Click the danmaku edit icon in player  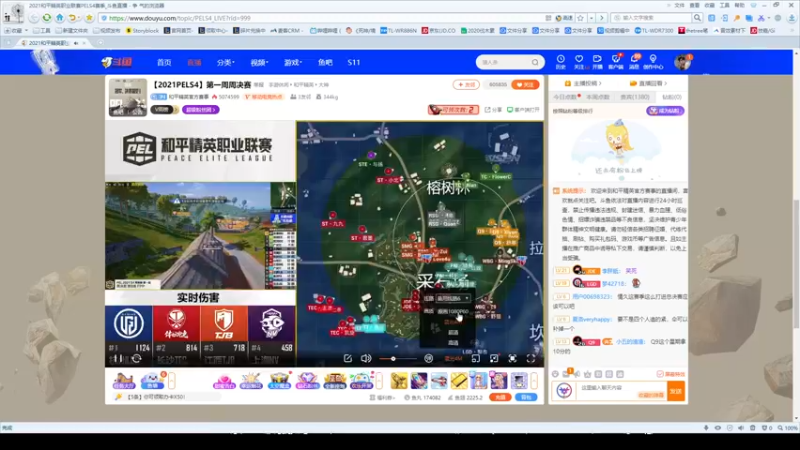pyautogui.click(x=347, y=359)
